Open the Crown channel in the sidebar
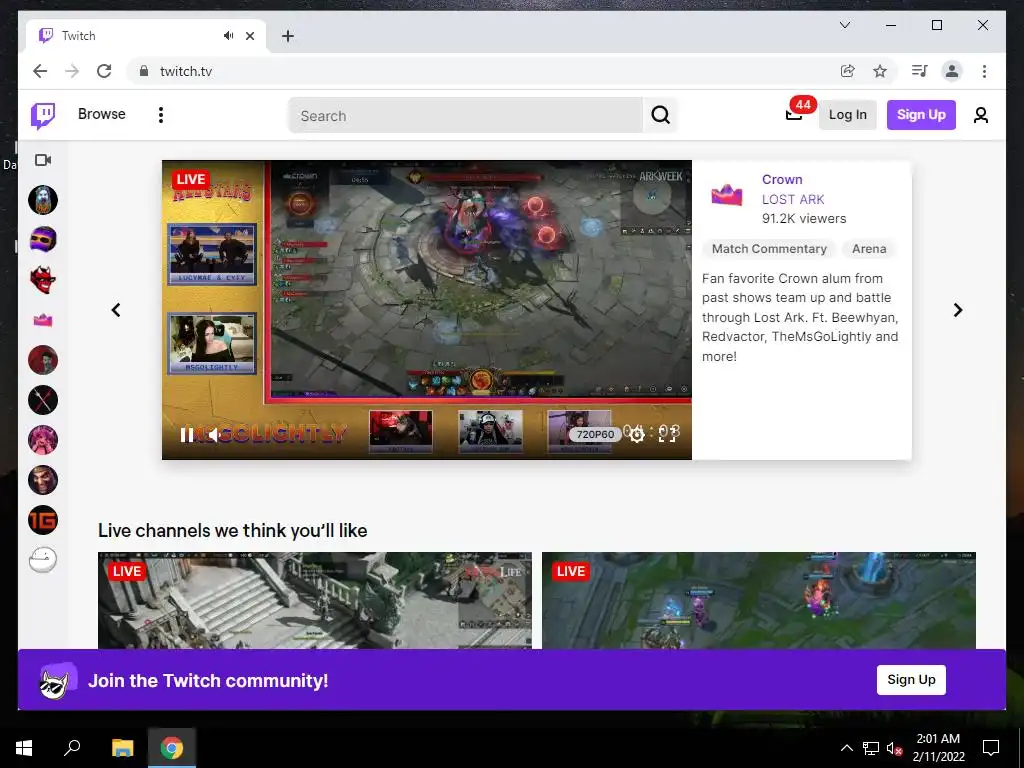This screenshot has width=1024, height=768. pos(43,320)
